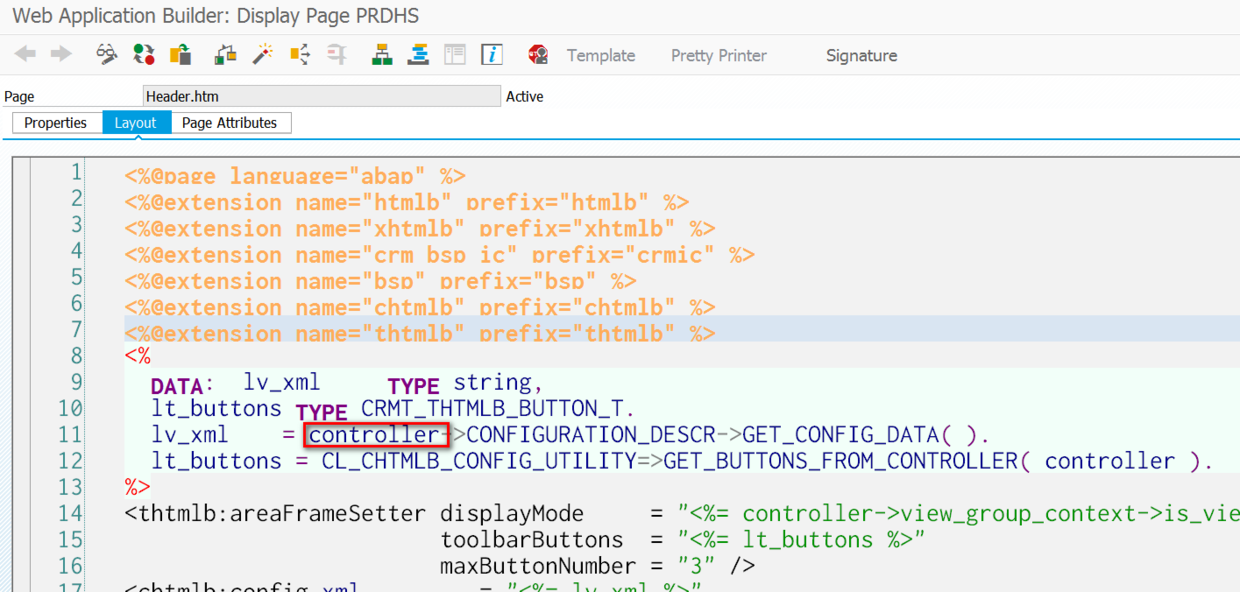Open the Signature button
The image size is (1240, 592).
(861, 56)
